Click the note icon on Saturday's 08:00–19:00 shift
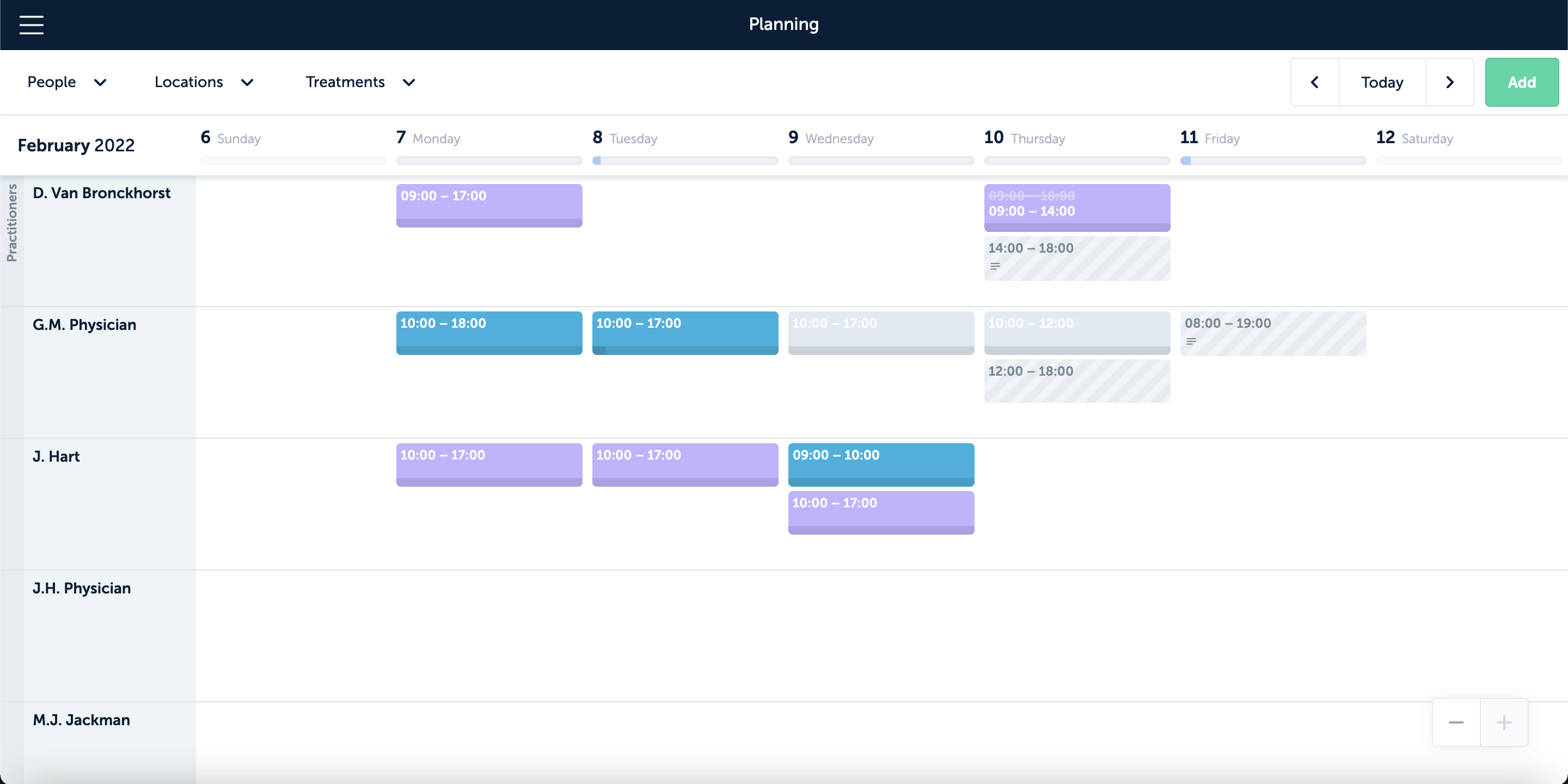1568x784 pixels. (x=1192, y=341)
